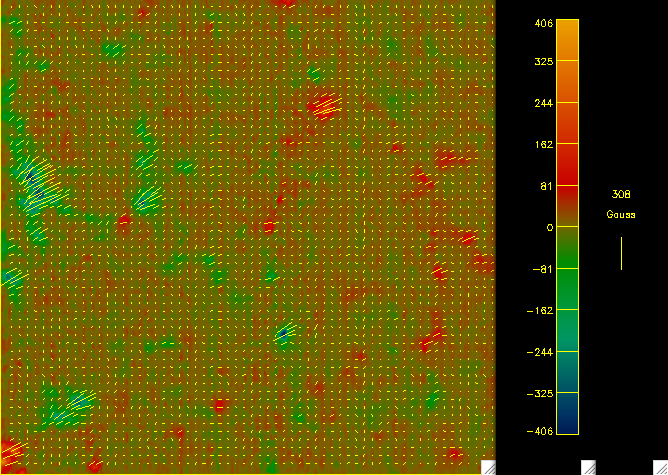Click the 308 vector scale value
Screen dimensions: 668x475
point(621,195)
